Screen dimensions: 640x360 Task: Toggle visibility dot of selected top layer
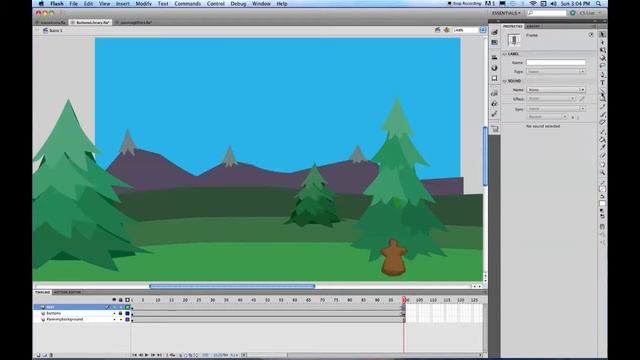click(x=114, y=307)
